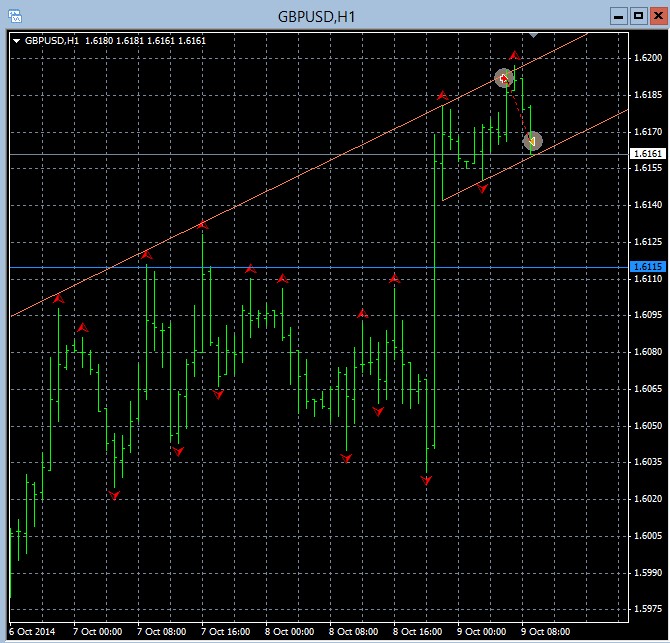The image size is (670, 643).
Task: Click the 9 Oct 00:00 time label
Action: [x=482, y=631]
